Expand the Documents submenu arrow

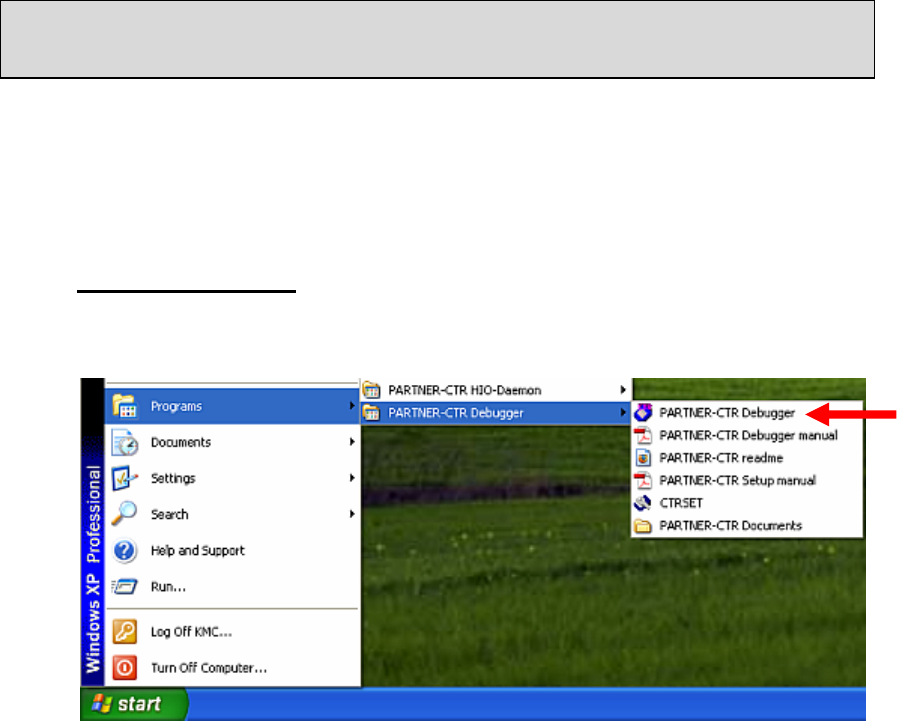tap(352, 442)
